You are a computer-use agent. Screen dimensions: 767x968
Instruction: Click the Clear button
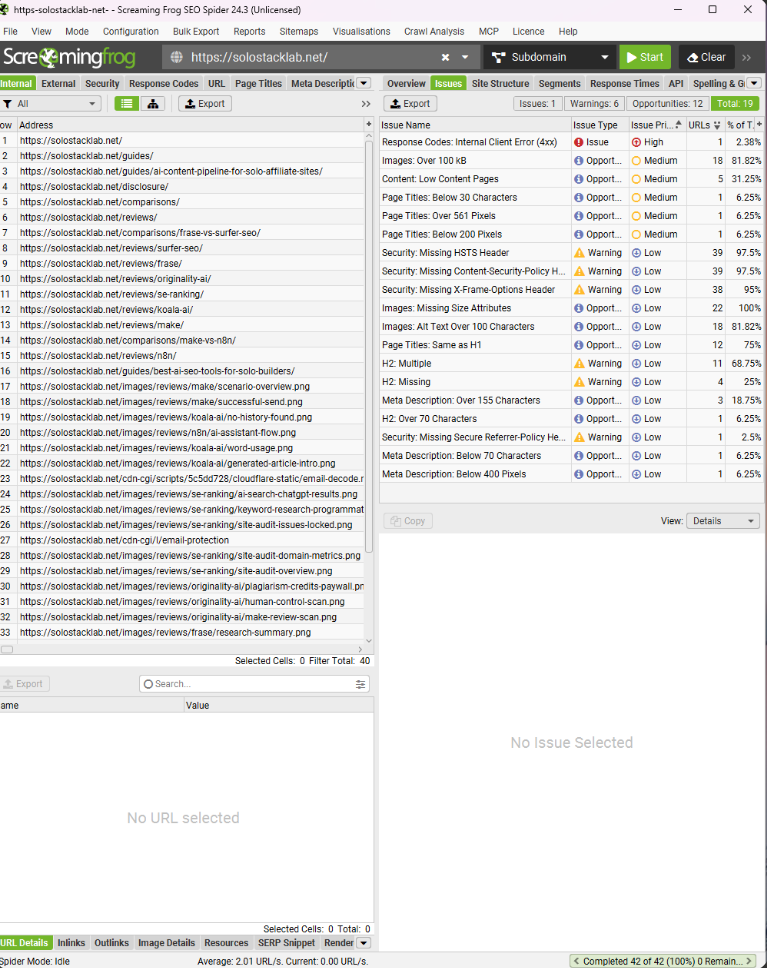706,57
